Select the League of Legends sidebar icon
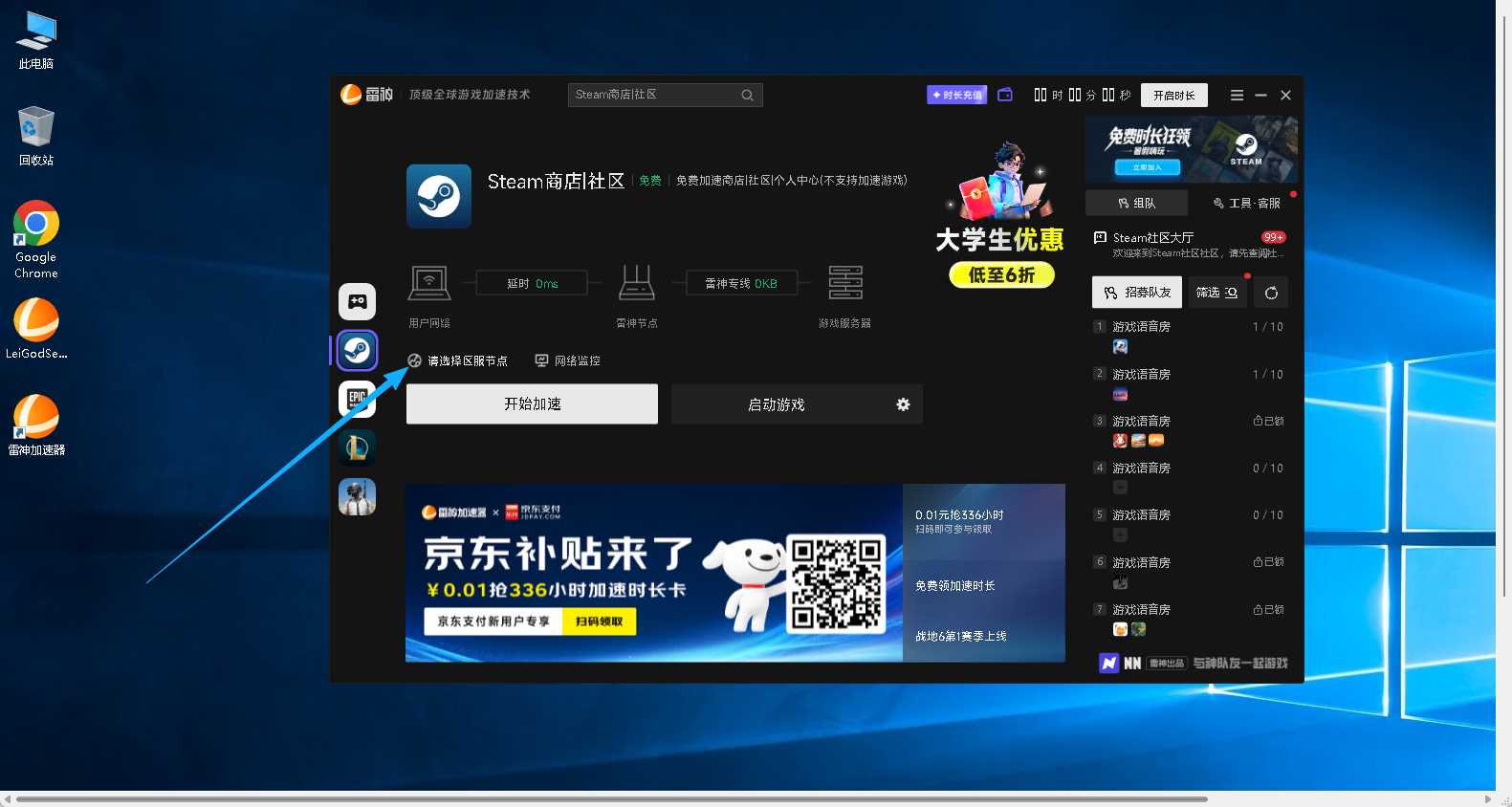Screen dimensions: 1512x807 click(357, 447)
